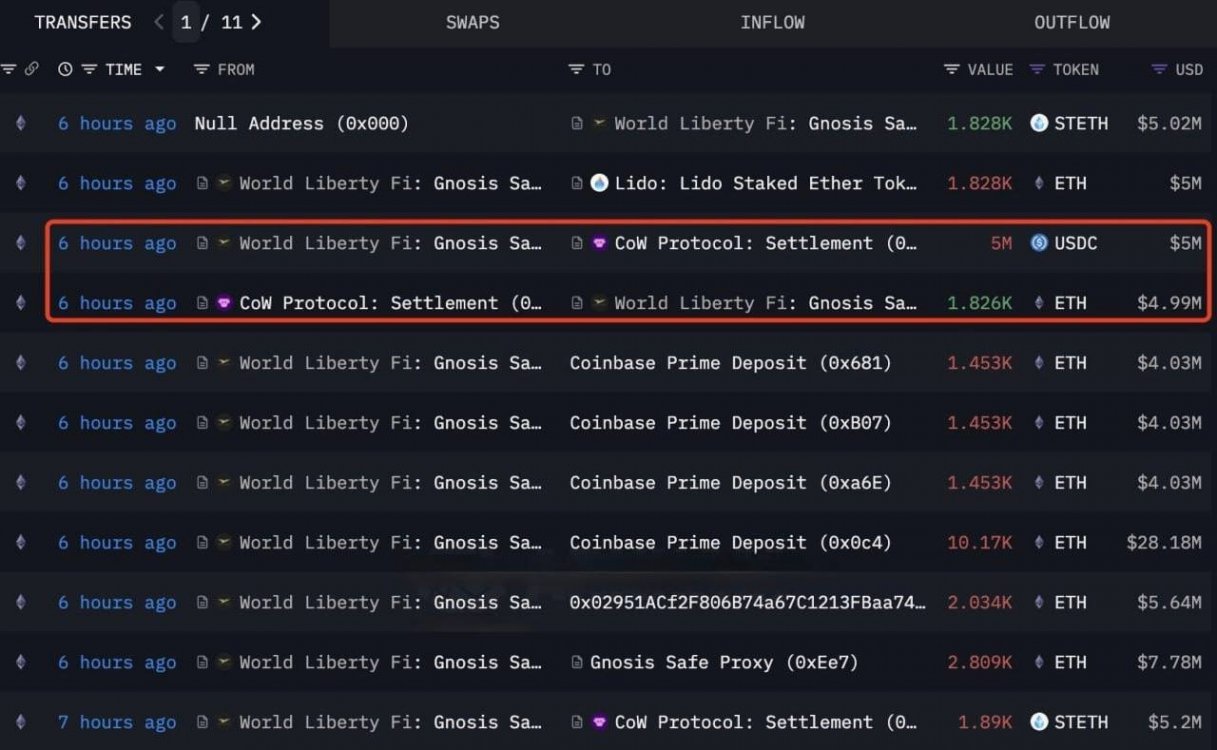Click the chain link icon in header

coord(32,69)
